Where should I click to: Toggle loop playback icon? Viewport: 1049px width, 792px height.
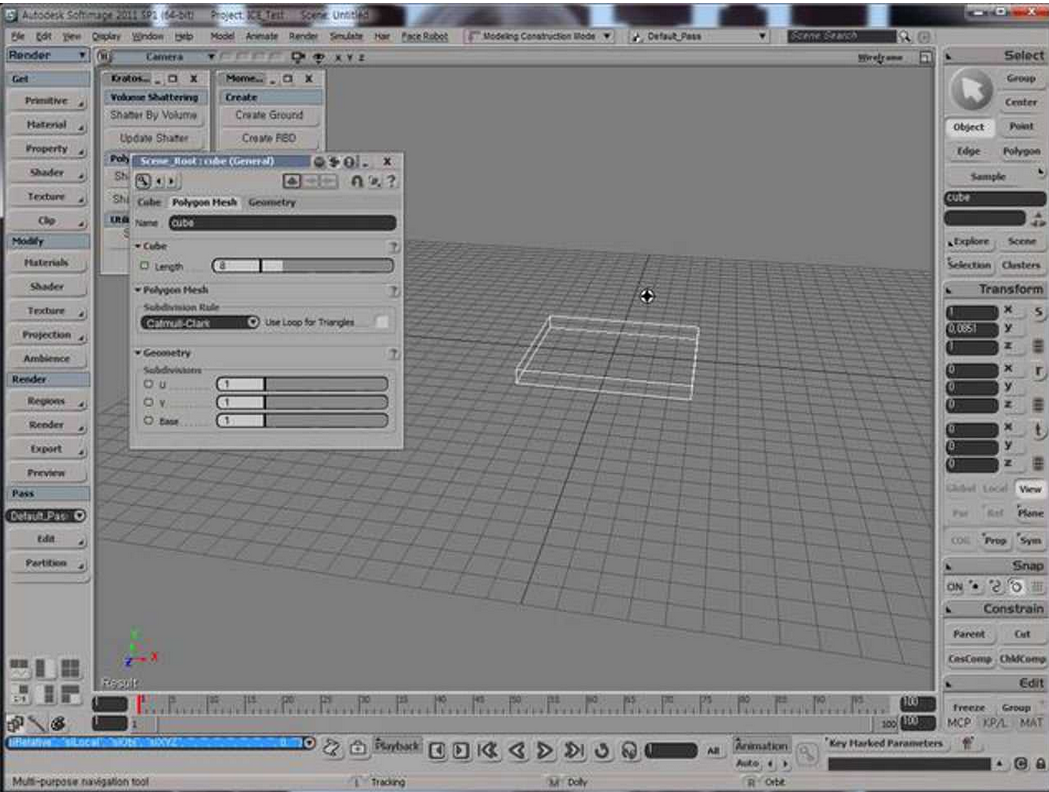(x=602, y=751)
